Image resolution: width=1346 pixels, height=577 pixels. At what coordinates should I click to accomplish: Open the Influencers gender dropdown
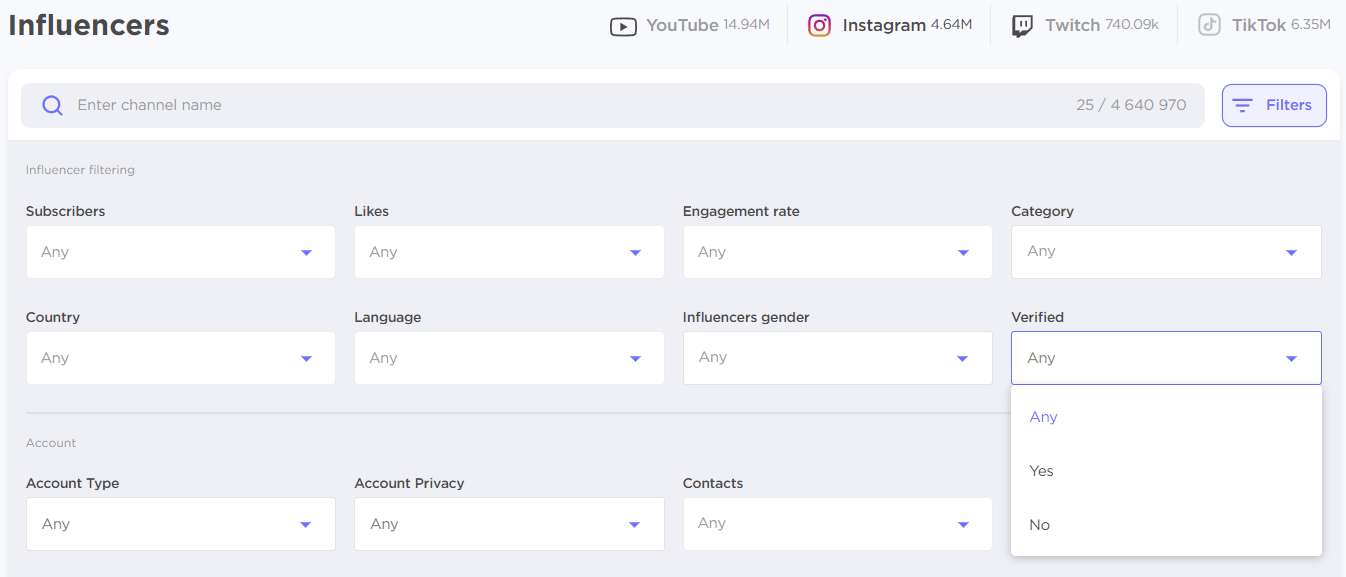[x=838, y=358]
